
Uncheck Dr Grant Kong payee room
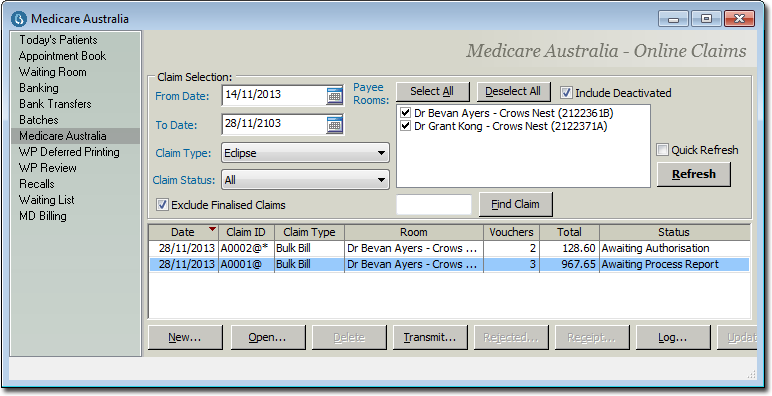pyautogui.click(x=405, y=126)
